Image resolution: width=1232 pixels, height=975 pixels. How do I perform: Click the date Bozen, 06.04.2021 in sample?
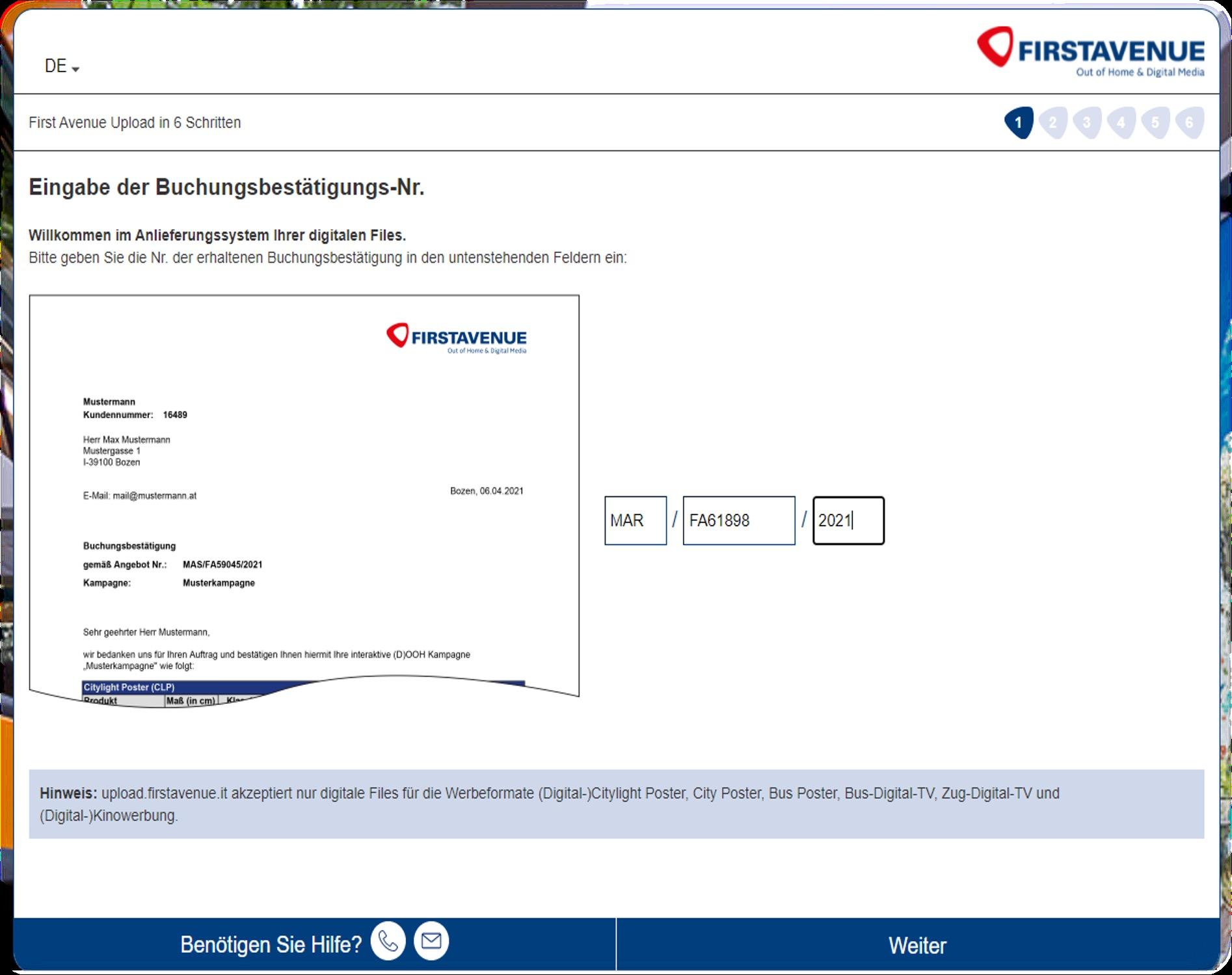point(487,491)
